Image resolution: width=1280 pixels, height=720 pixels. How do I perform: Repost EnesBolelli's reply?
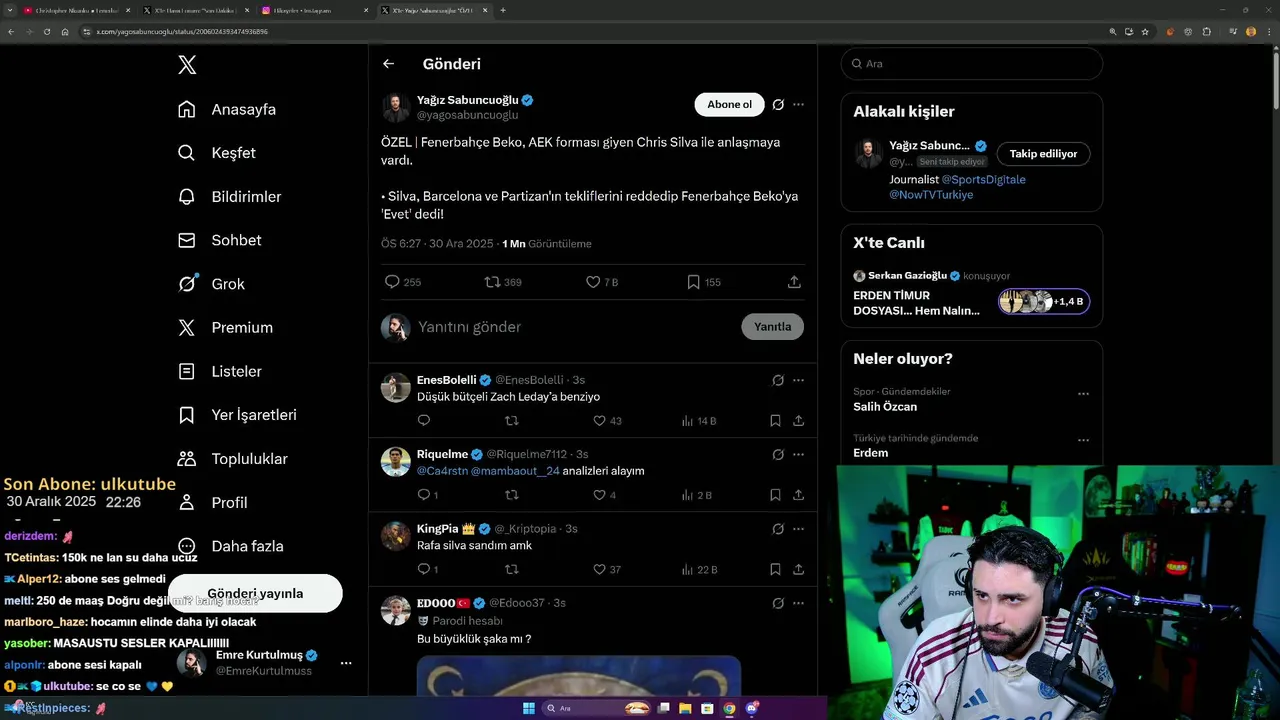(x=512, y=421)
